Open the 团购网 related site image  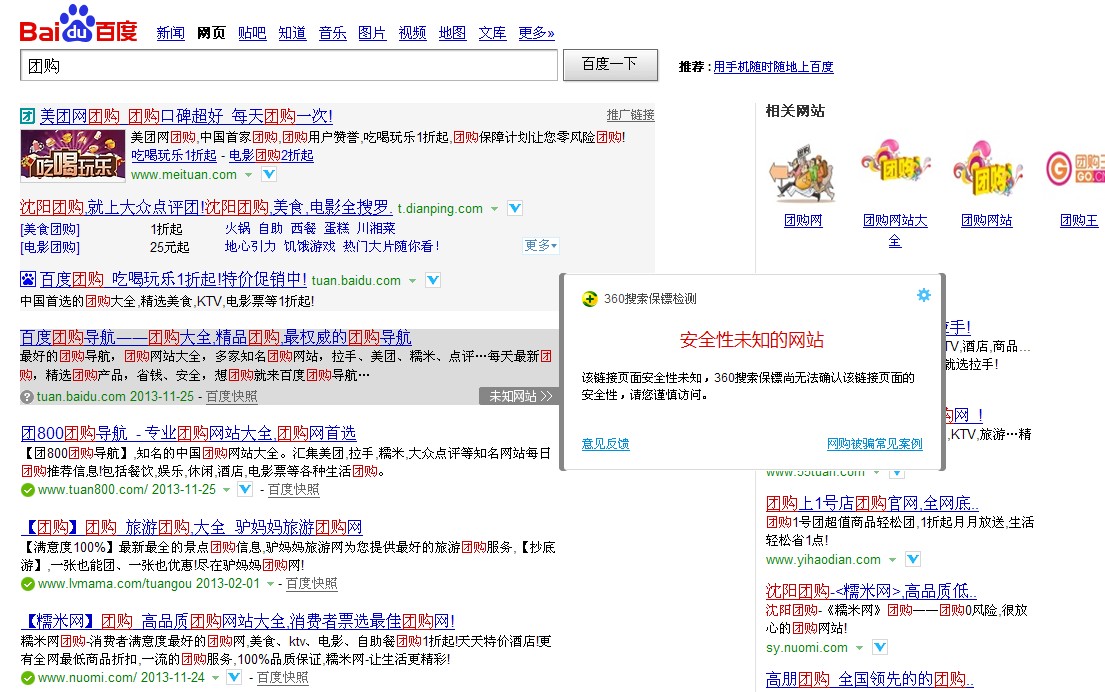point(803,171)
